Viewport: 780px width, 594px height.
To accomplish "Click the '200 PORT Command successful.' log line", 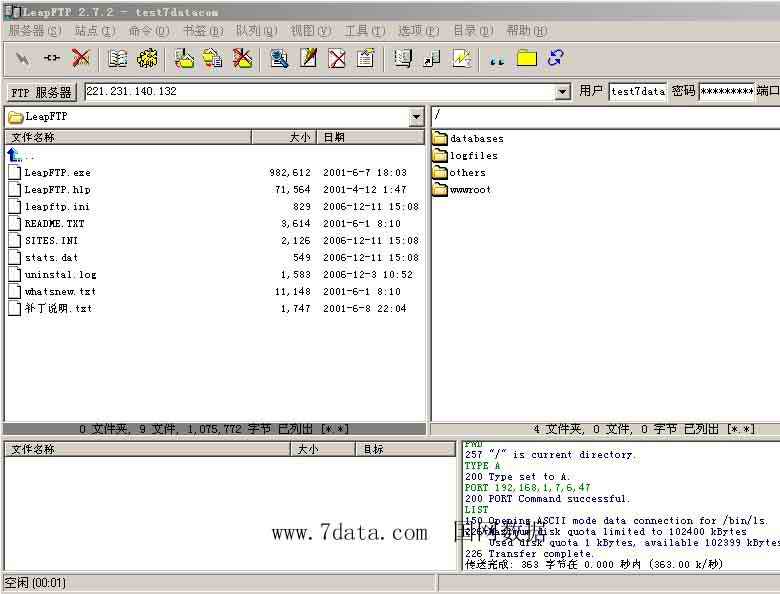I will coord(548,498).
